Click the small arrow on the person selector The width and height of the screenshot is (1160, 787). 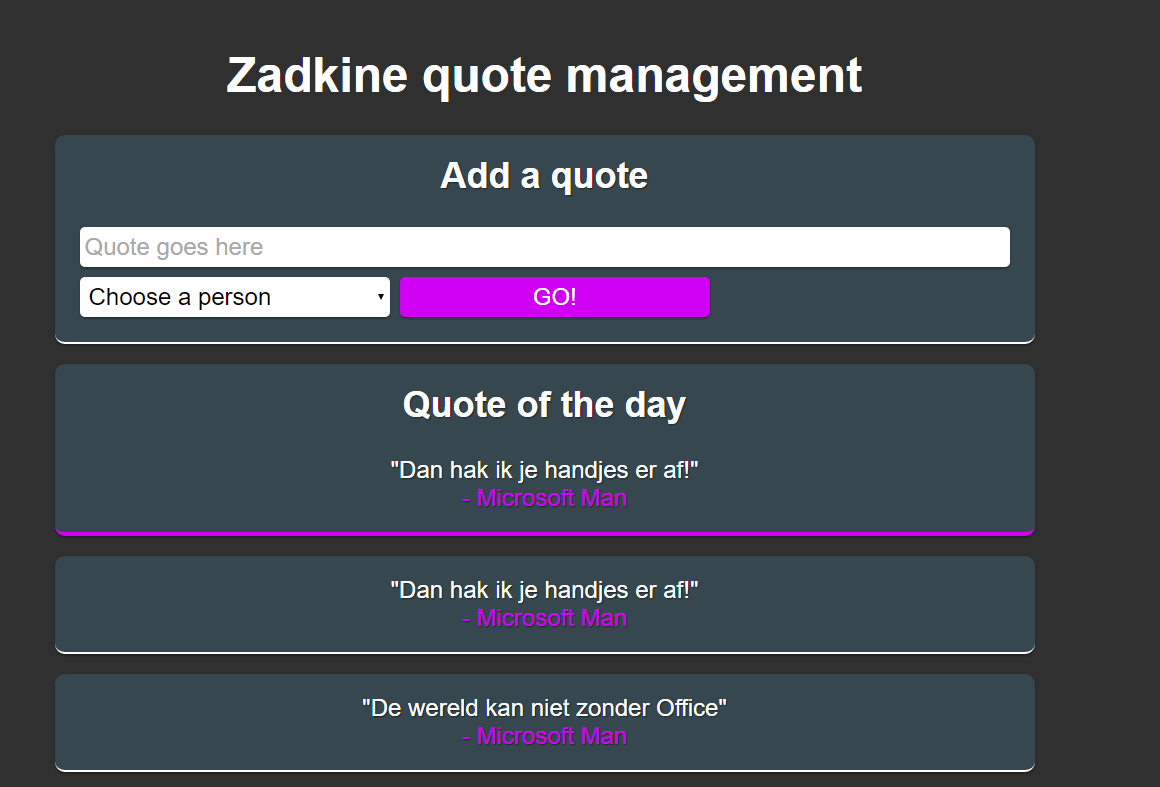(x=380, y=297)
